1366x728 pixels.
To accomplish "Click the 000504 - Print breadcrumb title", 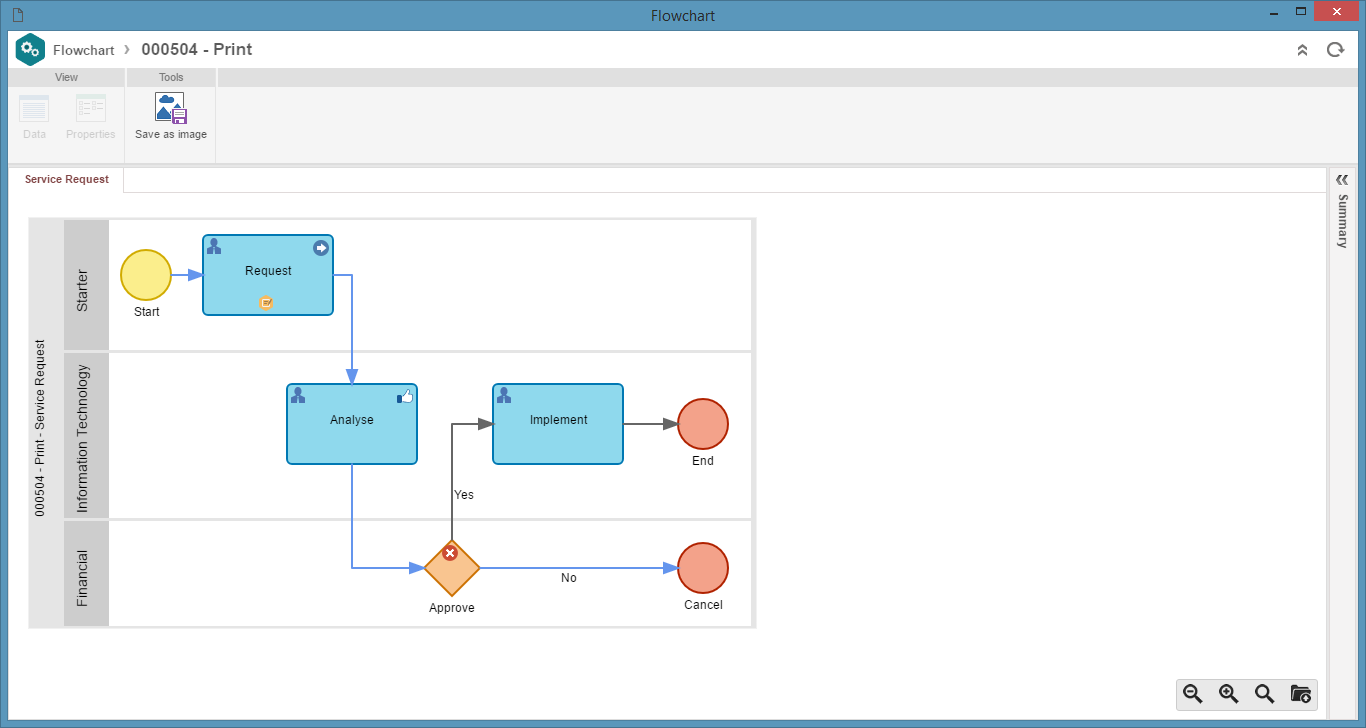I will pyautogui.click(x=197, y=49).
